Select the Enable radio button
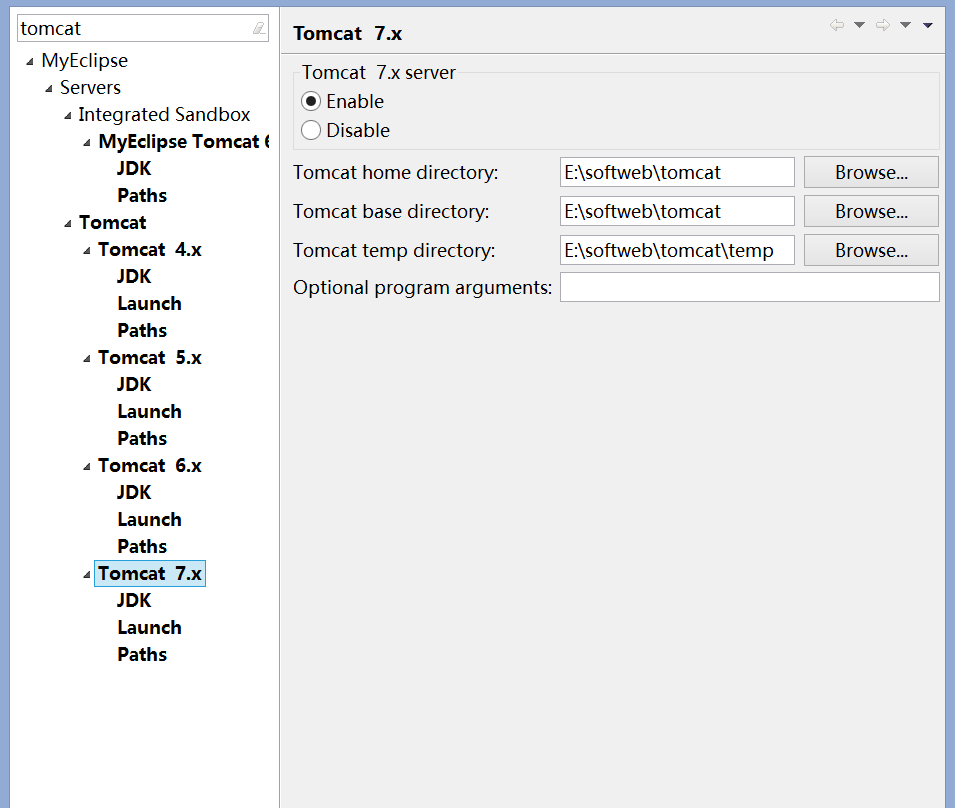The image size is (955, 808). tap(311, 101)
